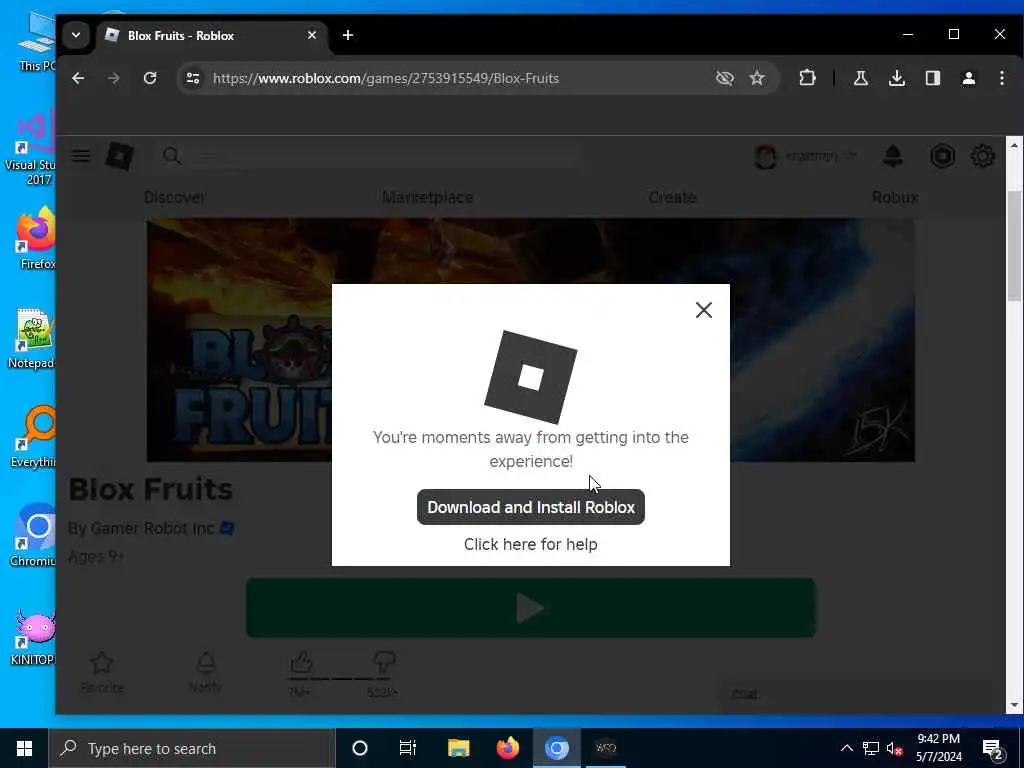Click the green Play button

530,608
